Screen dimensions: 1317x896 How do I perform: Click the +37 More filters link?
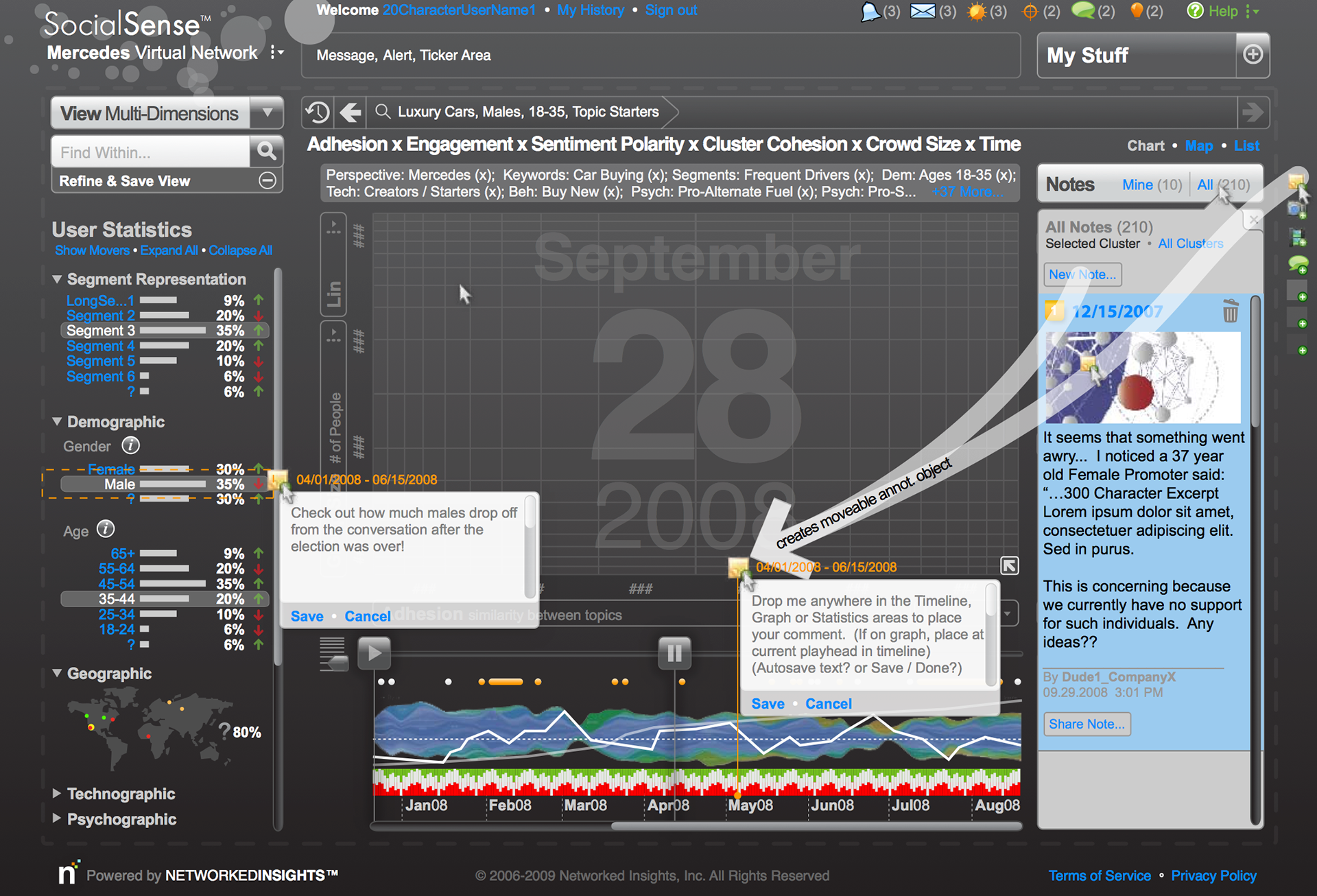967,192
